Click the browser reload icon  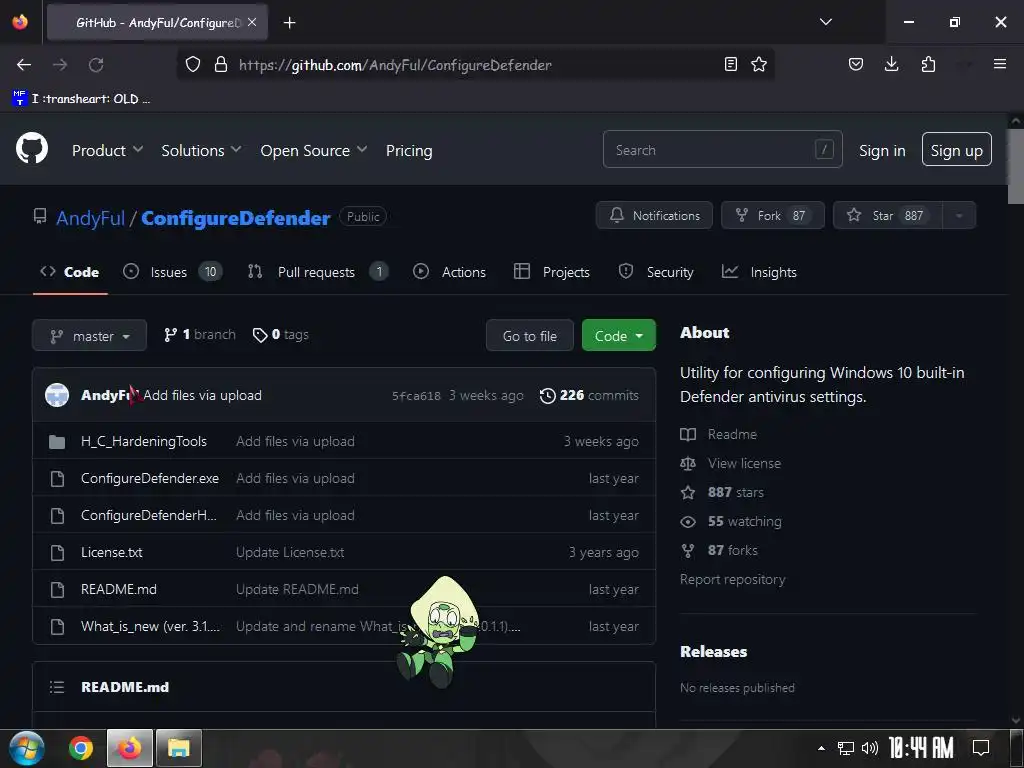coord(96,65)
